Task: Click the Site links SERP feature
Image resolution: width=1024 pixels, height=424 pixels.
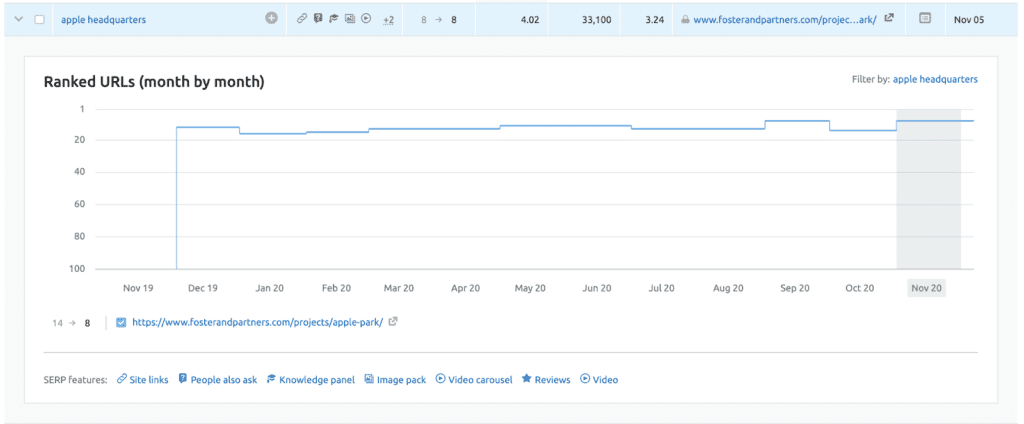Action: 142,380
